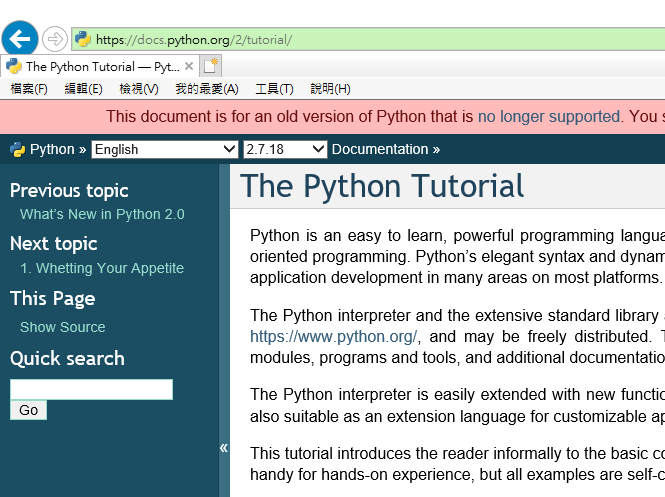Screen dimensions: 665x497
Task: Click the Python favicon on the tab
Action: [14, 66]
